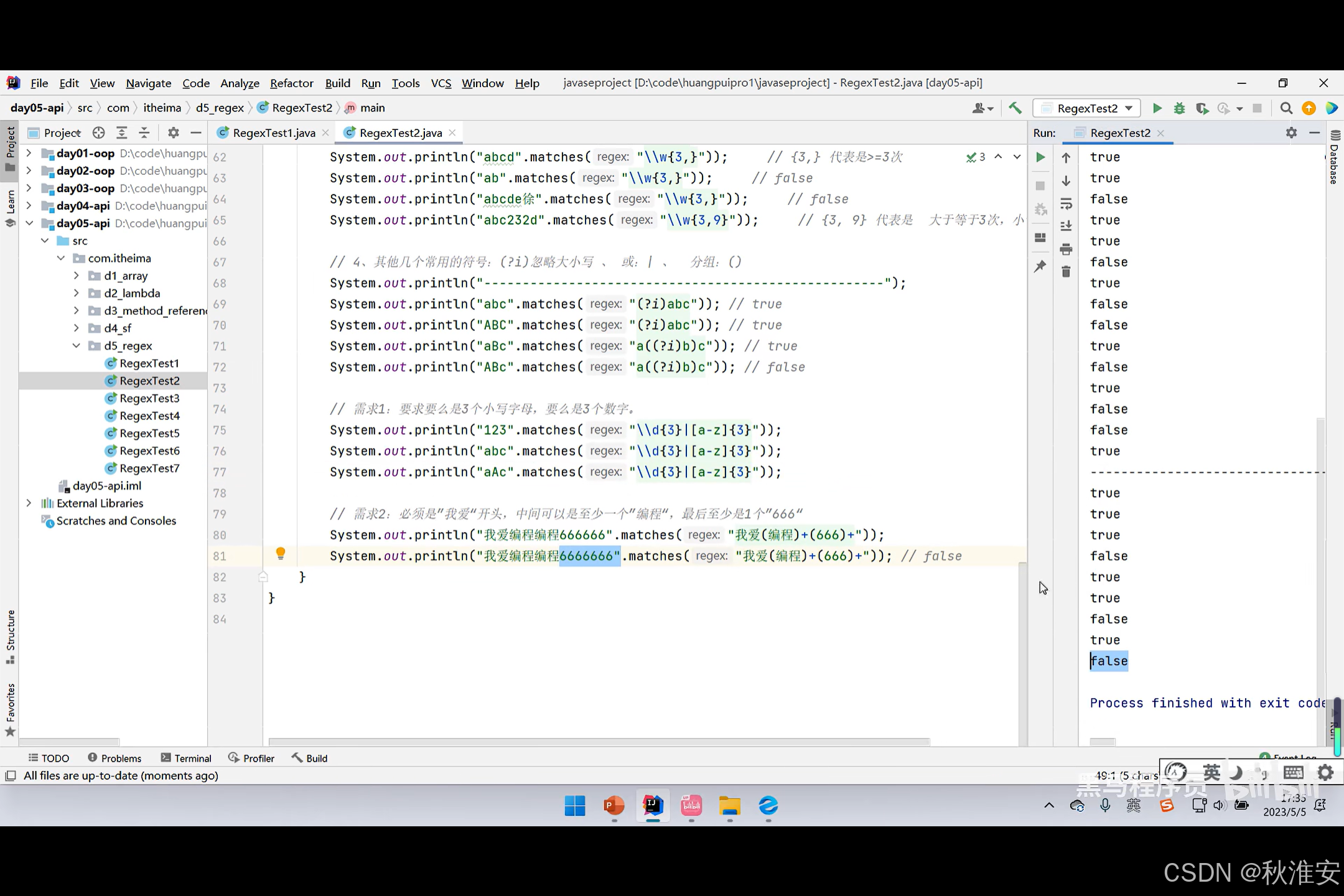Collapse the d5_regex package node
This screenshot has height=896, width=1344.
pyautogui.click(x=77, y=345)
